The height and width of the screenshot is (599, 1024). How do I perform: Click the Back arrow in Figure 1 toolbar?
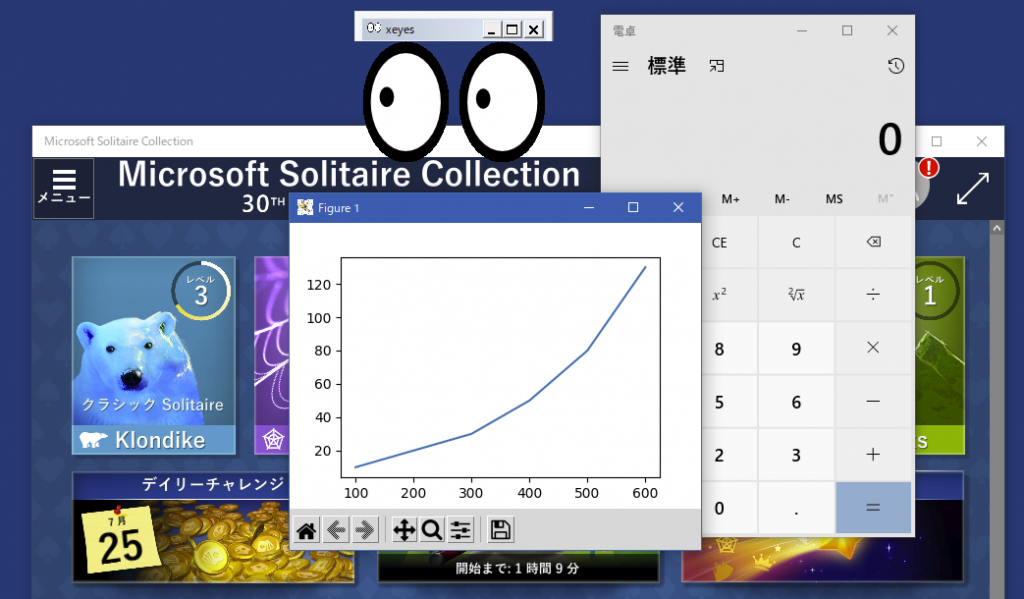pos(336,530)
